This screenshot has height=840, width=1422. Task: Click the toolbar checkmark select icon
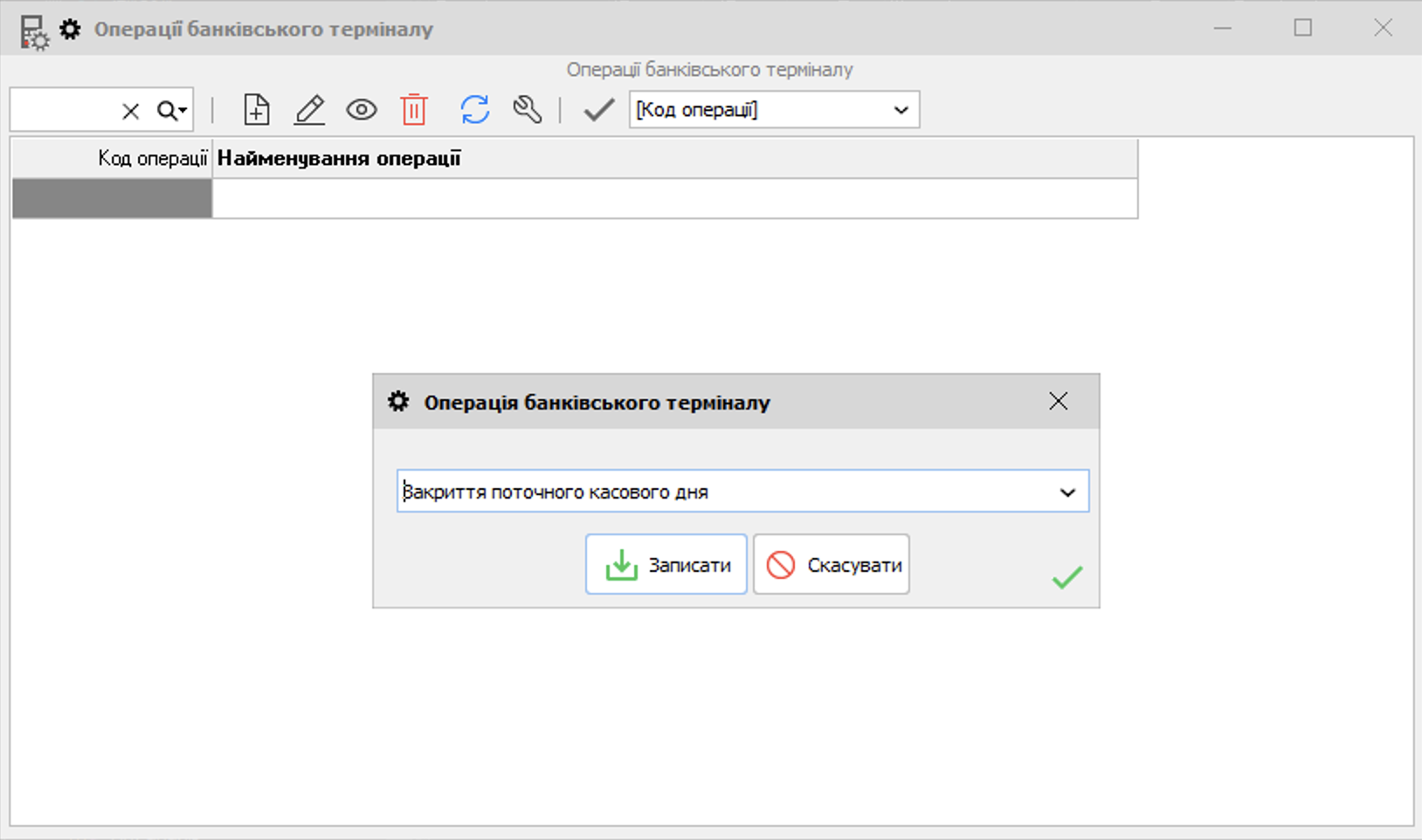[598, 110]
